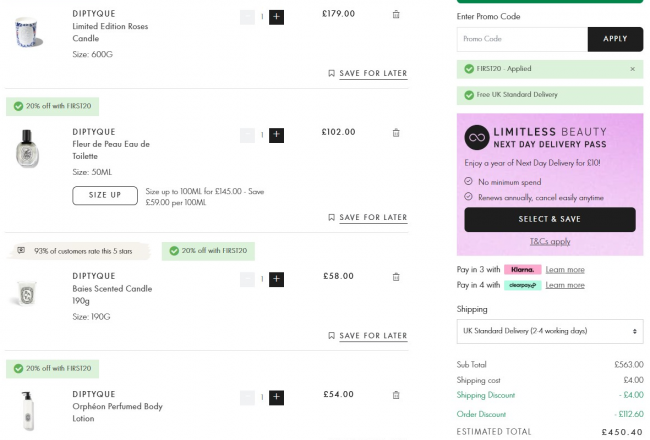This screenshot has height=440, width=650.
Task: Remove Fleur de Peau Eau de Toilette
Action: click(x=396, y=132)
